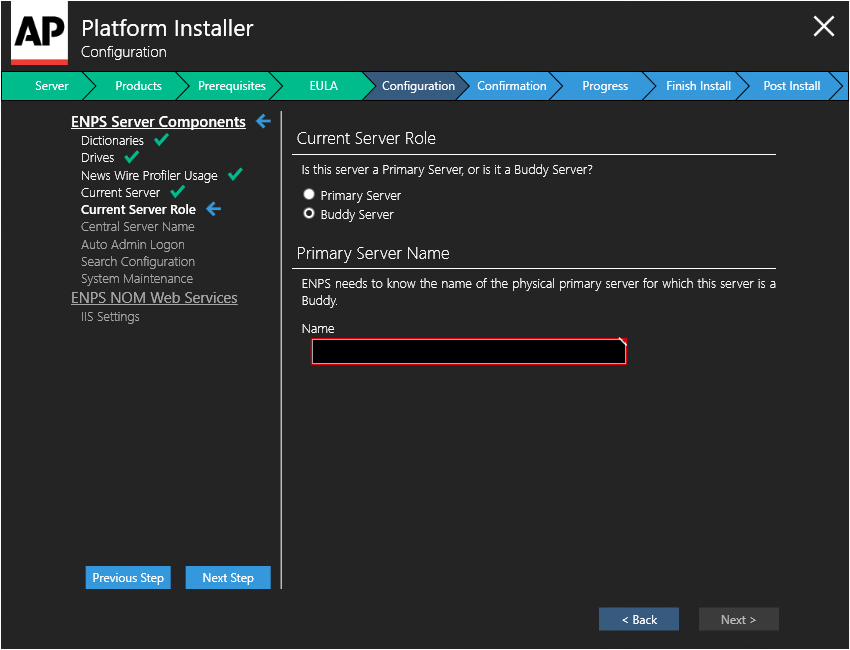Select the Buddy Server radio button
Screen dimensions: 850x650
click(309, 214)
